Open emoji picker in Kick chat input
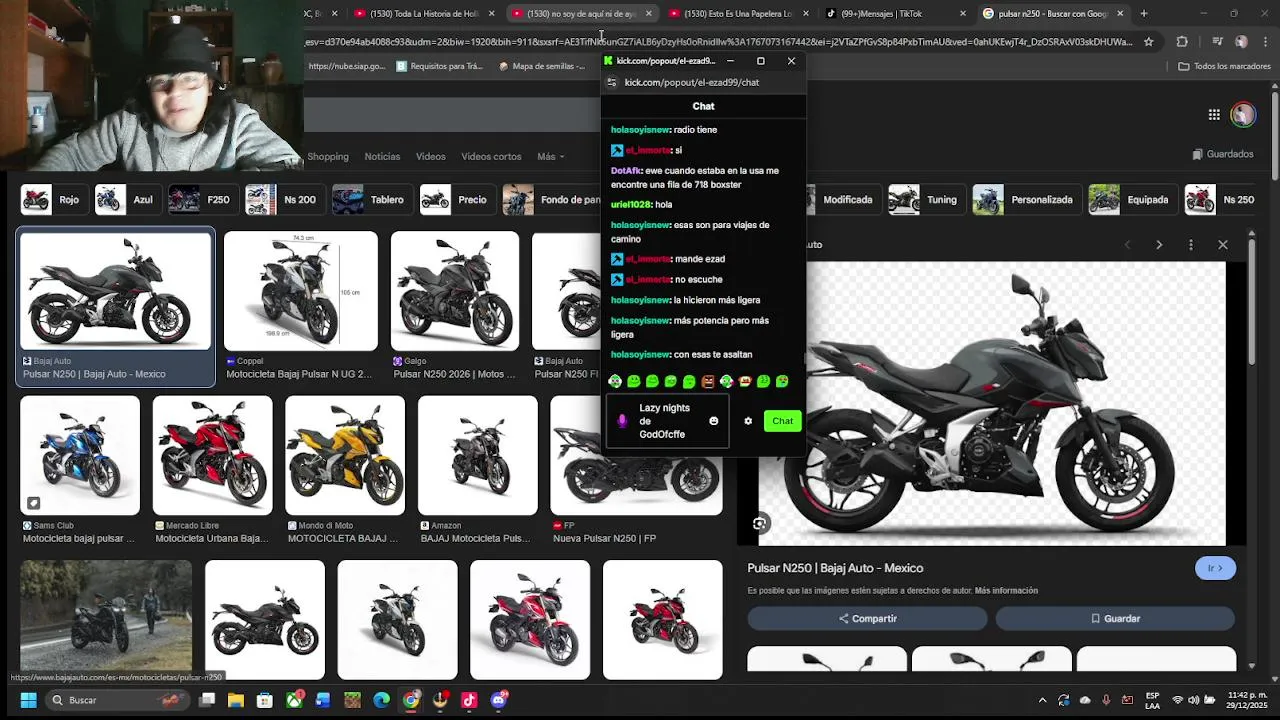 click(x=714, y=421)
